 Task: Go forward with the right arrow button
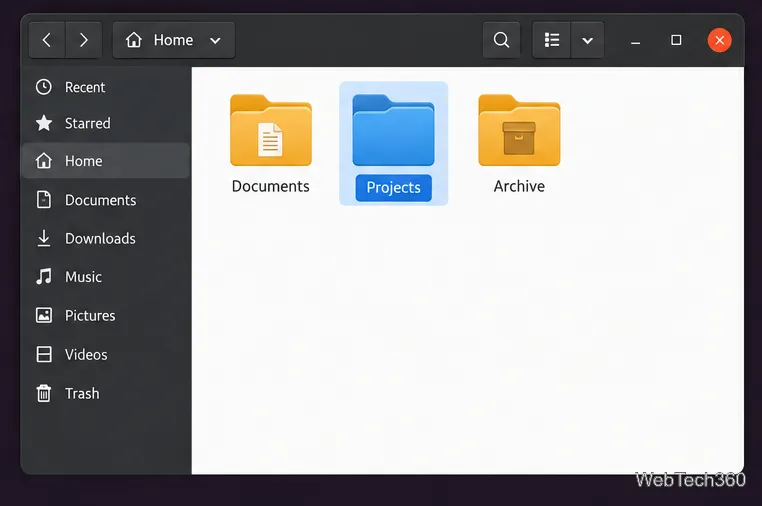(84, 40)
